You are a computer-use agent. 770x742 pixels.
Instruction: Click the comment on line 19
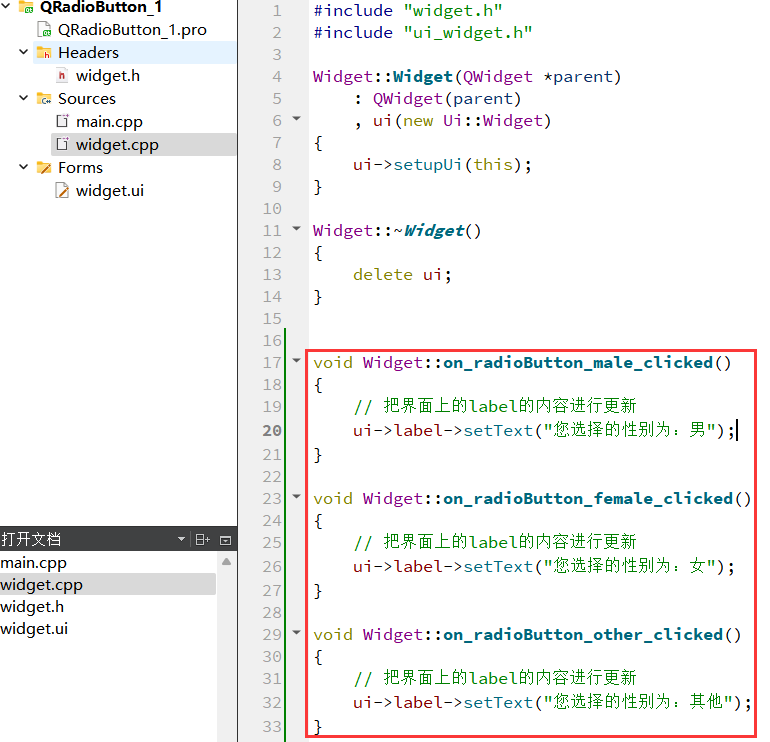[x=495, y=406]
